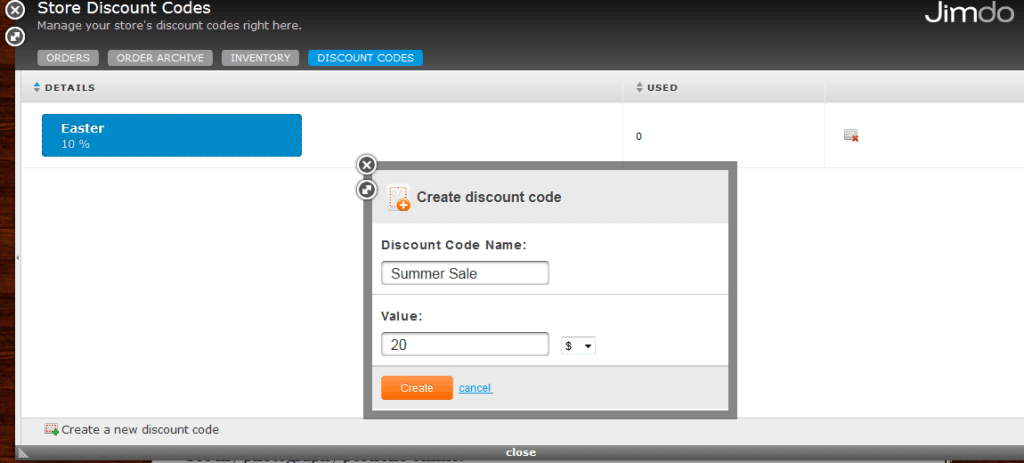
Task: Click the Value input field containing 20
Action: [465, 344]
